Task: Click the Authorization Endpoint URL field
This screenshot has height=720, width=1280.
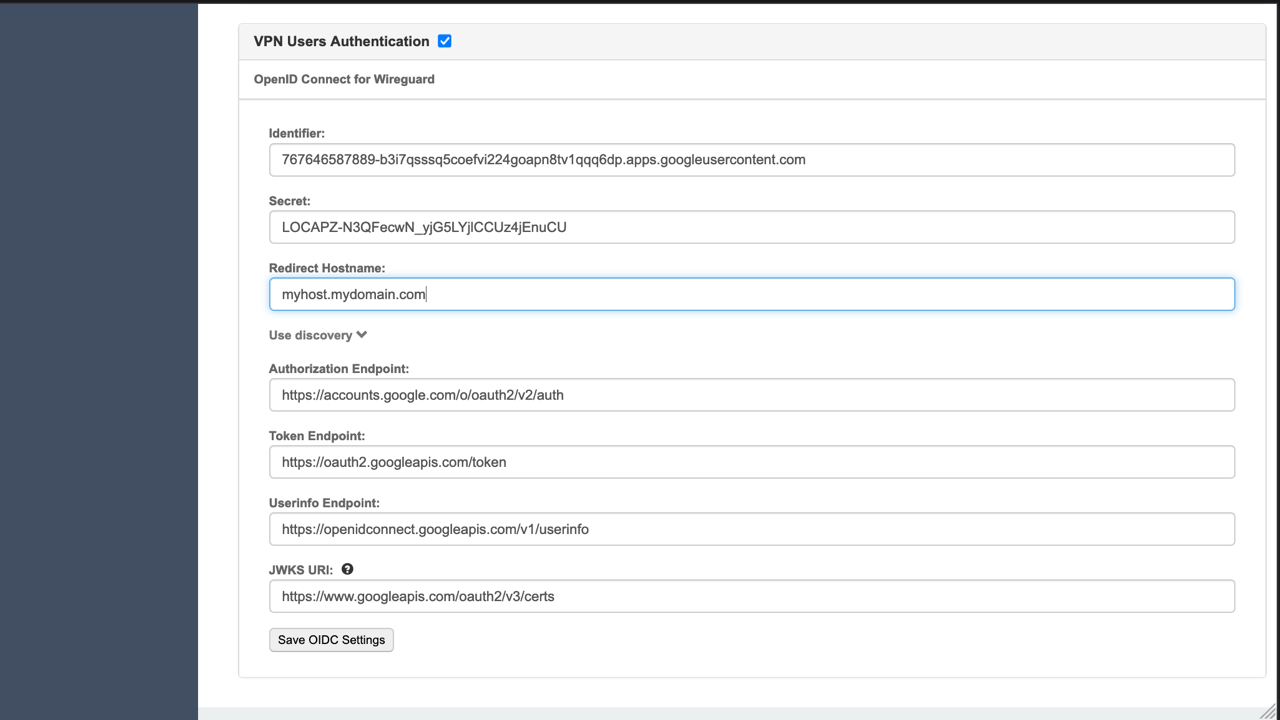Action: point(751,395)
